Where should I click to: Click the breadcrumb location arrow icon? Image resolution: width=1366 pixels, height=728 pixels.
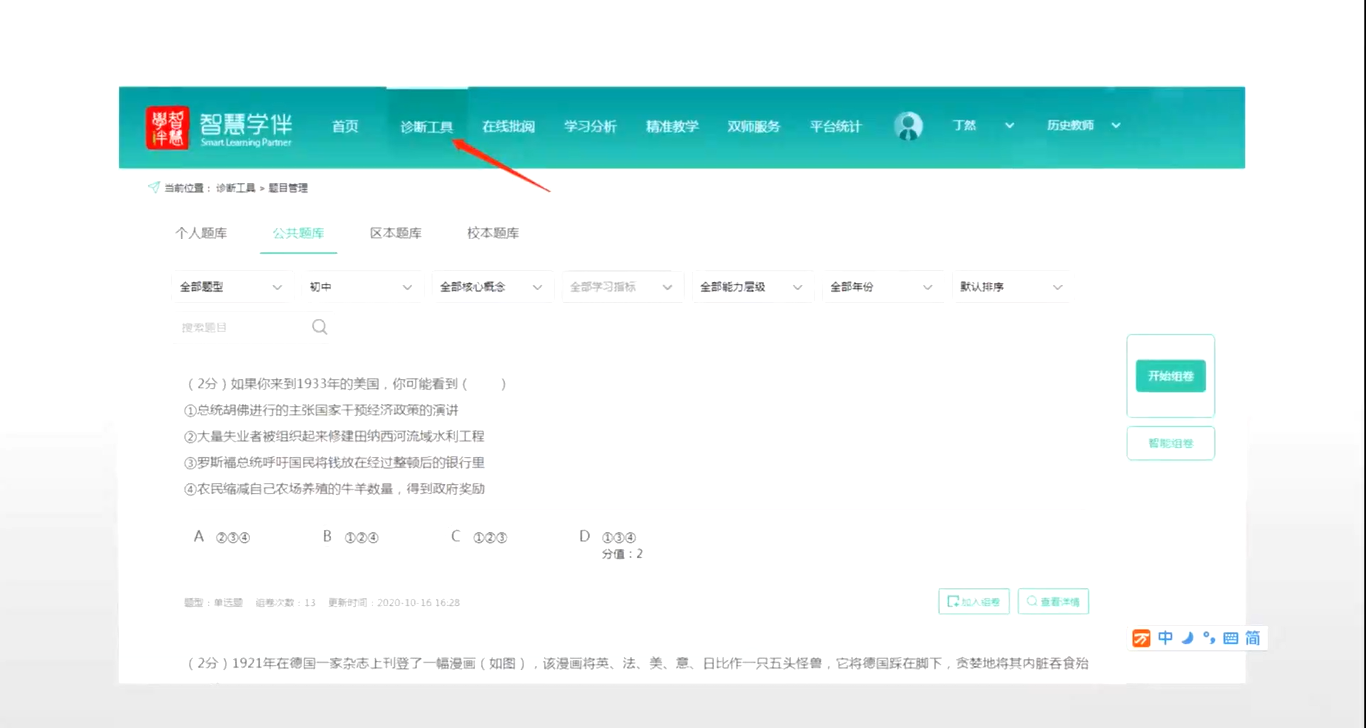(153, 187)
